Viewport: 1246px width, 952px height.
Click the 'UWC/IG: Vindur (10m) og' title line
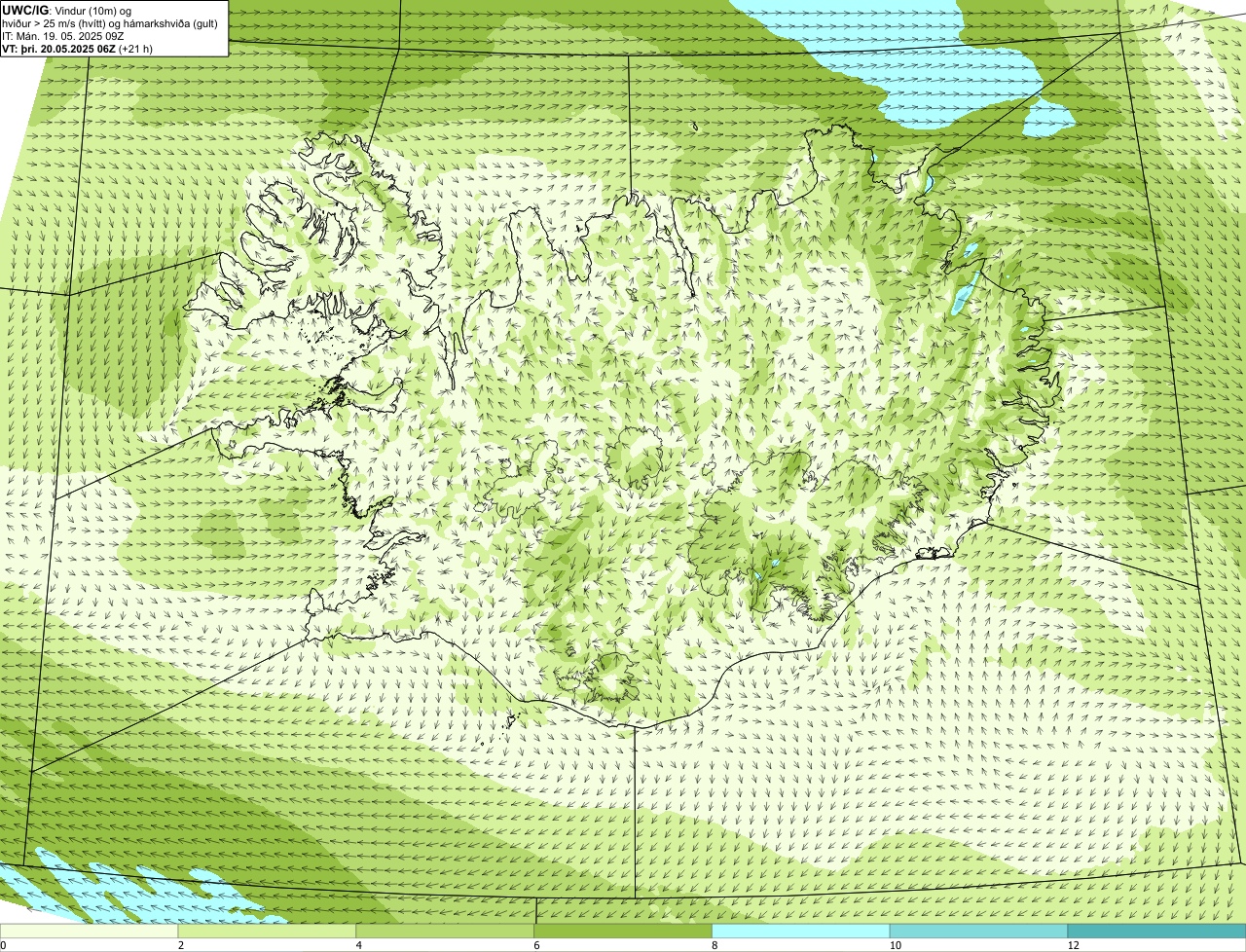tap(67, 10)
